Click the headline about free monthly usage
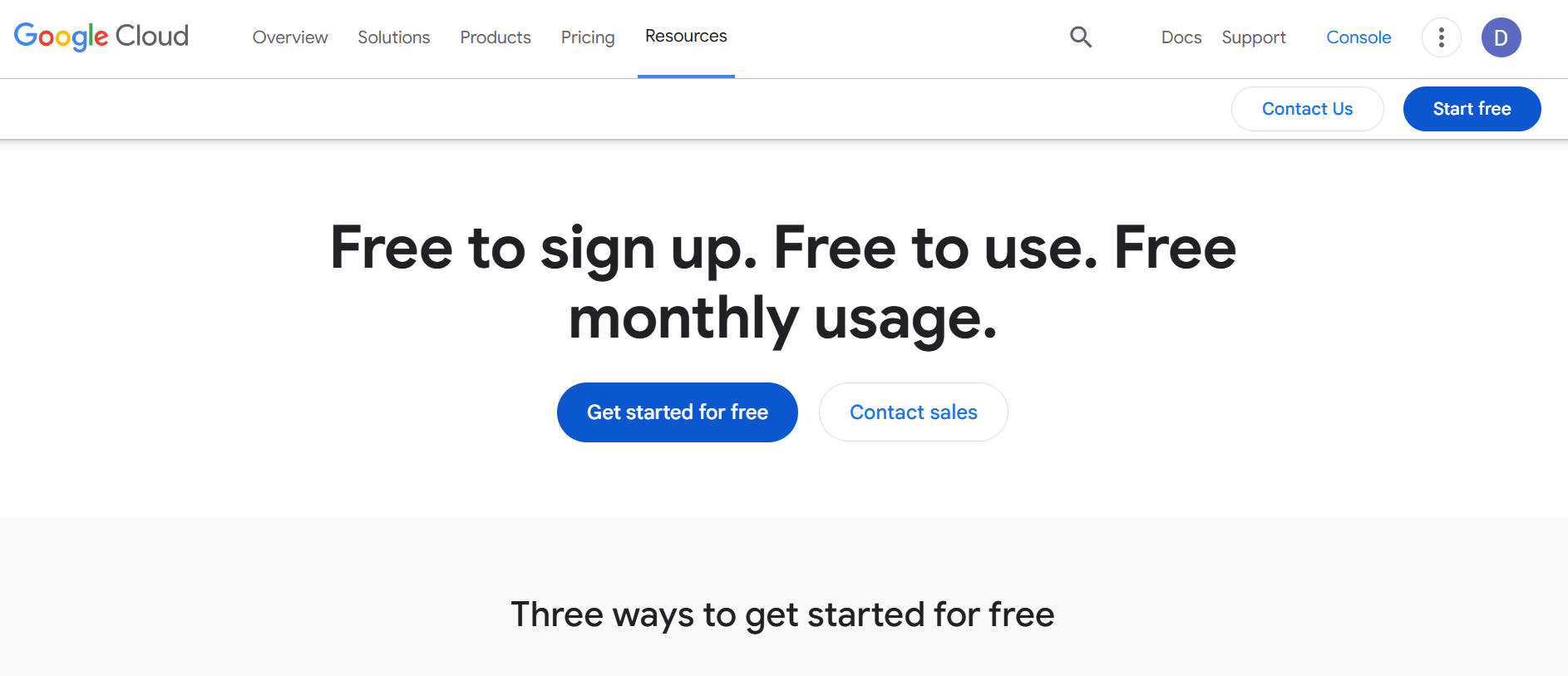The image size is (1568, 676). [x=782, y=283]
